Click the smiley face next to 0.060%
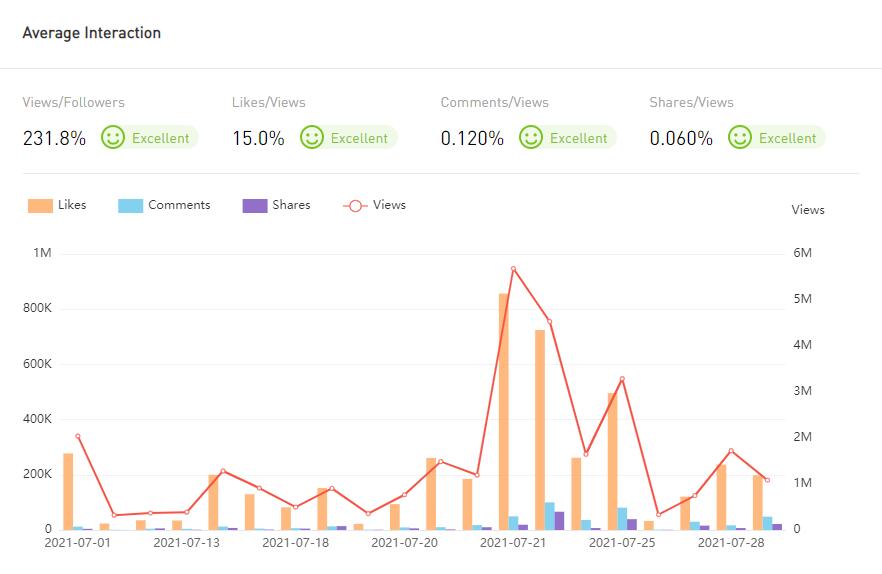This screenshot has height=574, width=882. [740, 137]
